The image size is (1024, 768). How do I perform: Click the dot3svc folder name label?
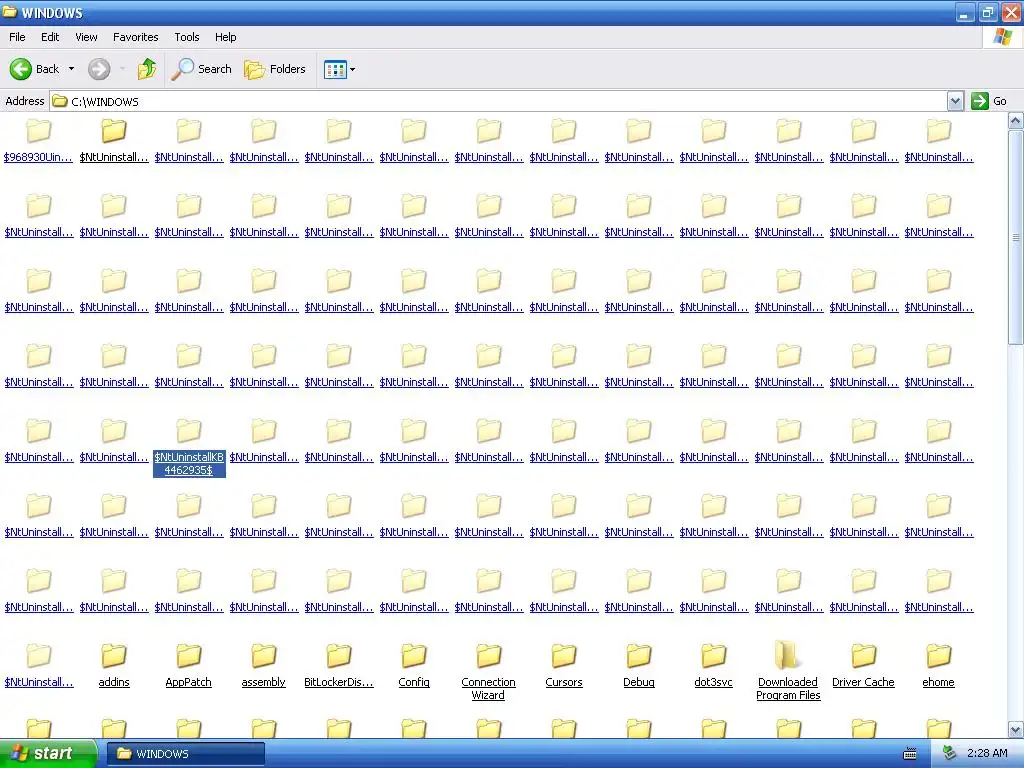(714, 682)
